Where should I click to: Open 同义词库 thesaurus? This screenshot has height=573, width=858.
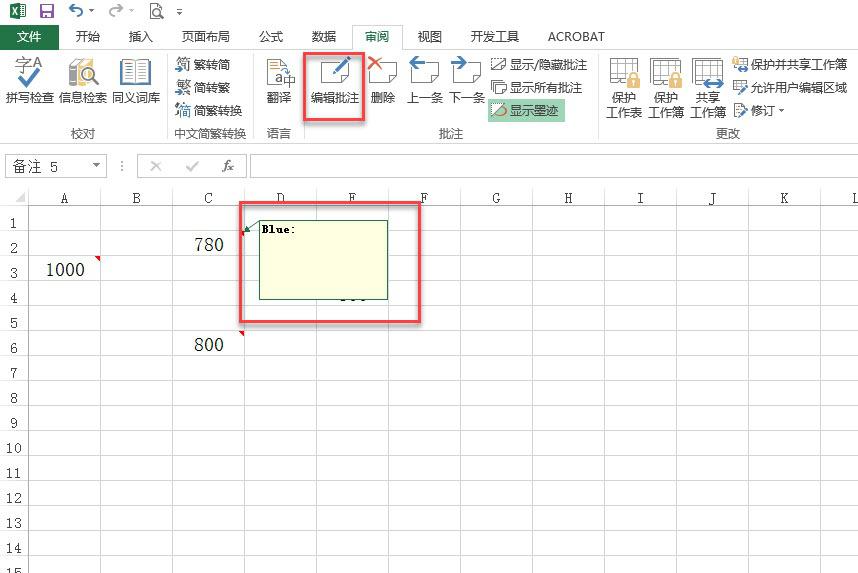pyautogui.click(x=136, y=80)
